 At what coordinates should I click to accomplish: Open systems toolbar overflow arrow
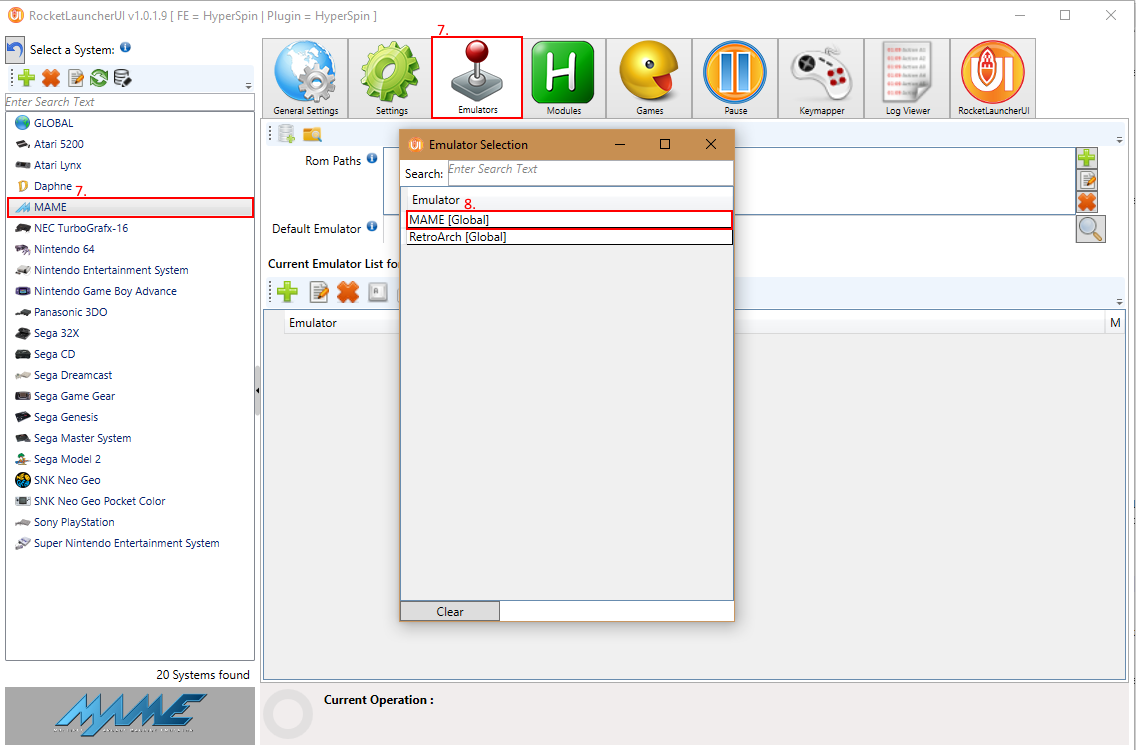248,86
